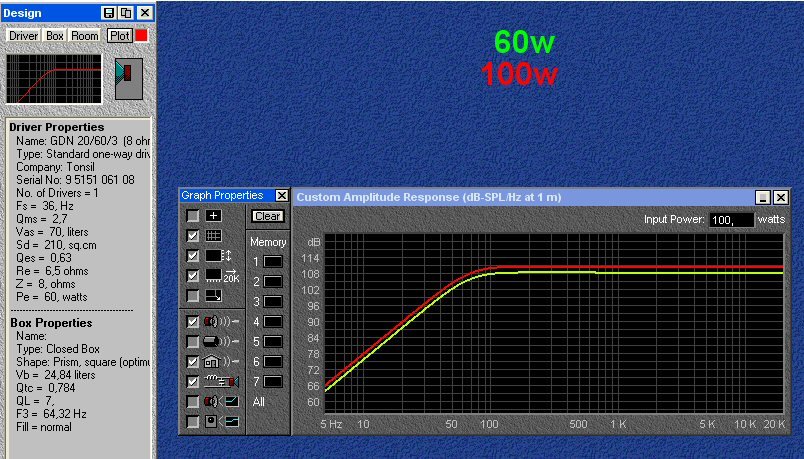This screenshot has width=804, height=459.
Task: Close the Custom Amplitude Response window
Action: [x=780, y=197]
